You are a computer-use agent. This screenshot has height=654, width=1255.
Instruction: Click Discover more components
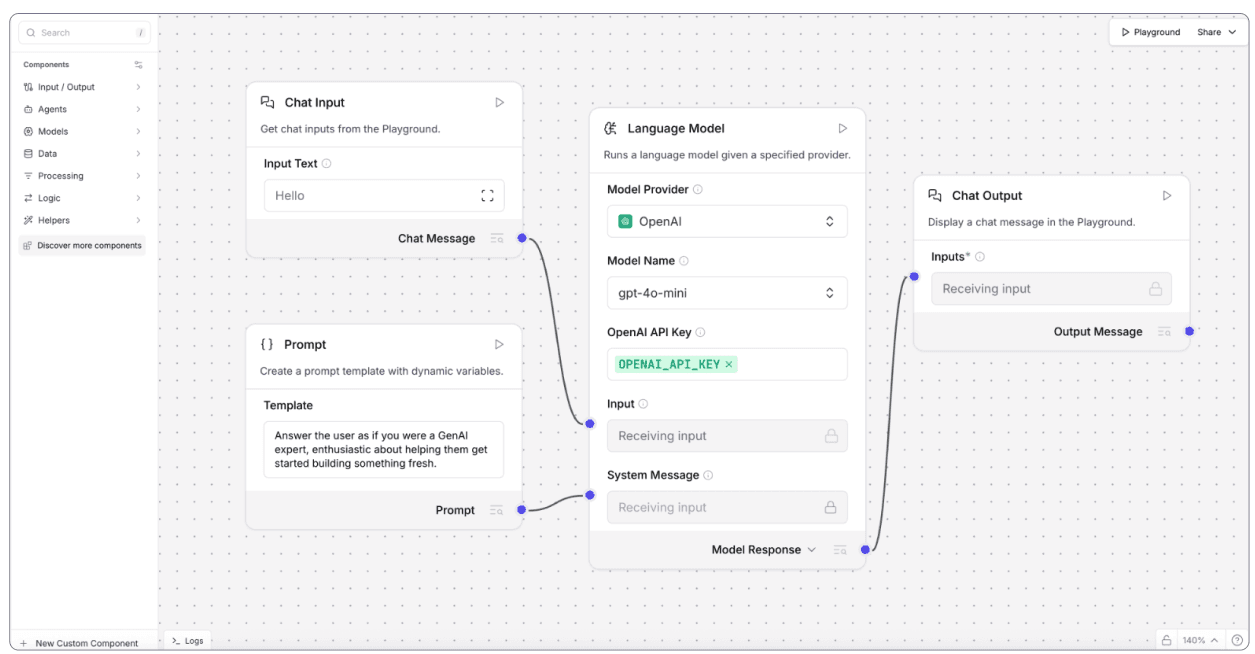82,245
